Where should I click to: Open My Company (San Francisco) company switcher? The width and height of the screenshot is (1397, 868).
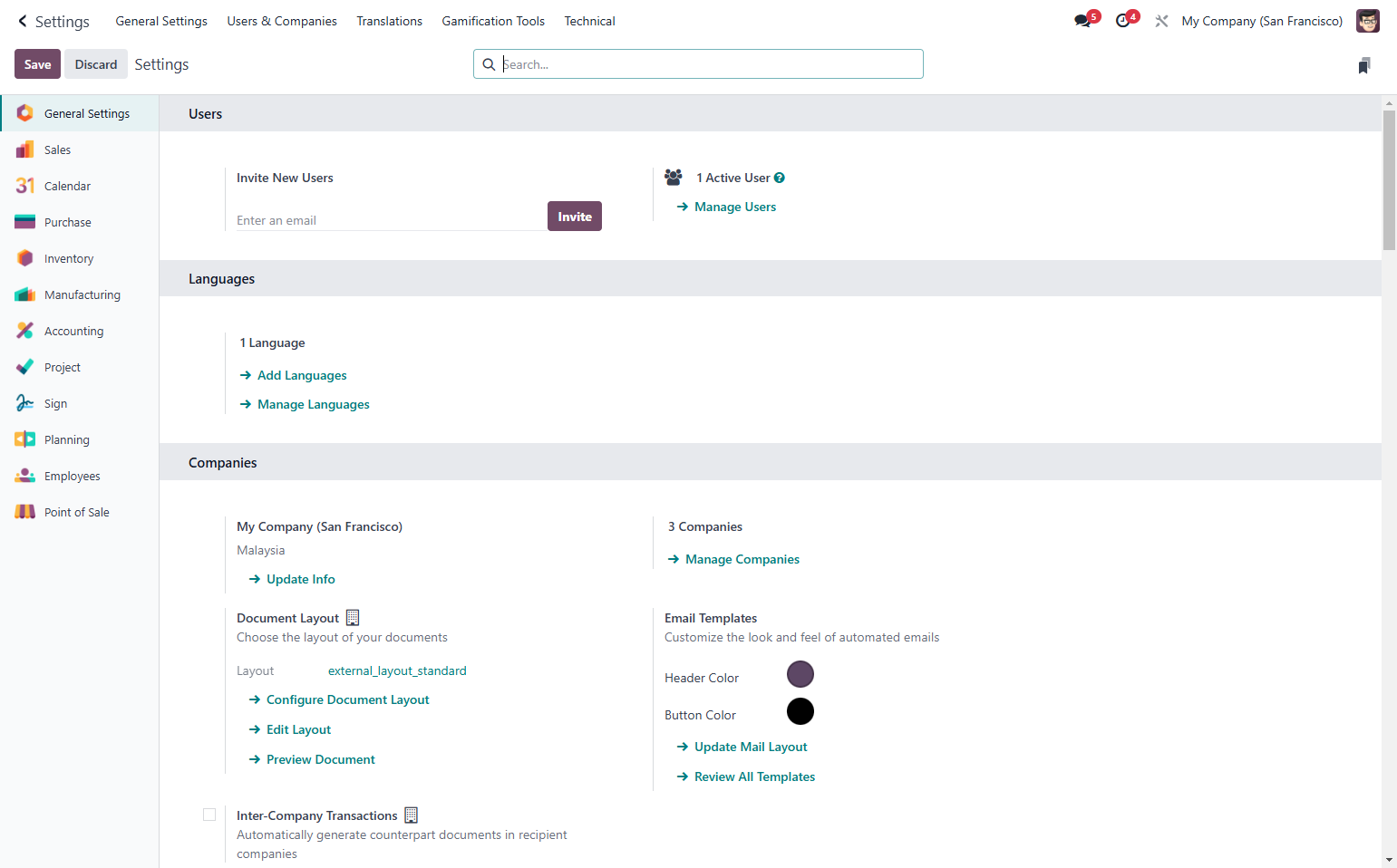coord(1262,21)
